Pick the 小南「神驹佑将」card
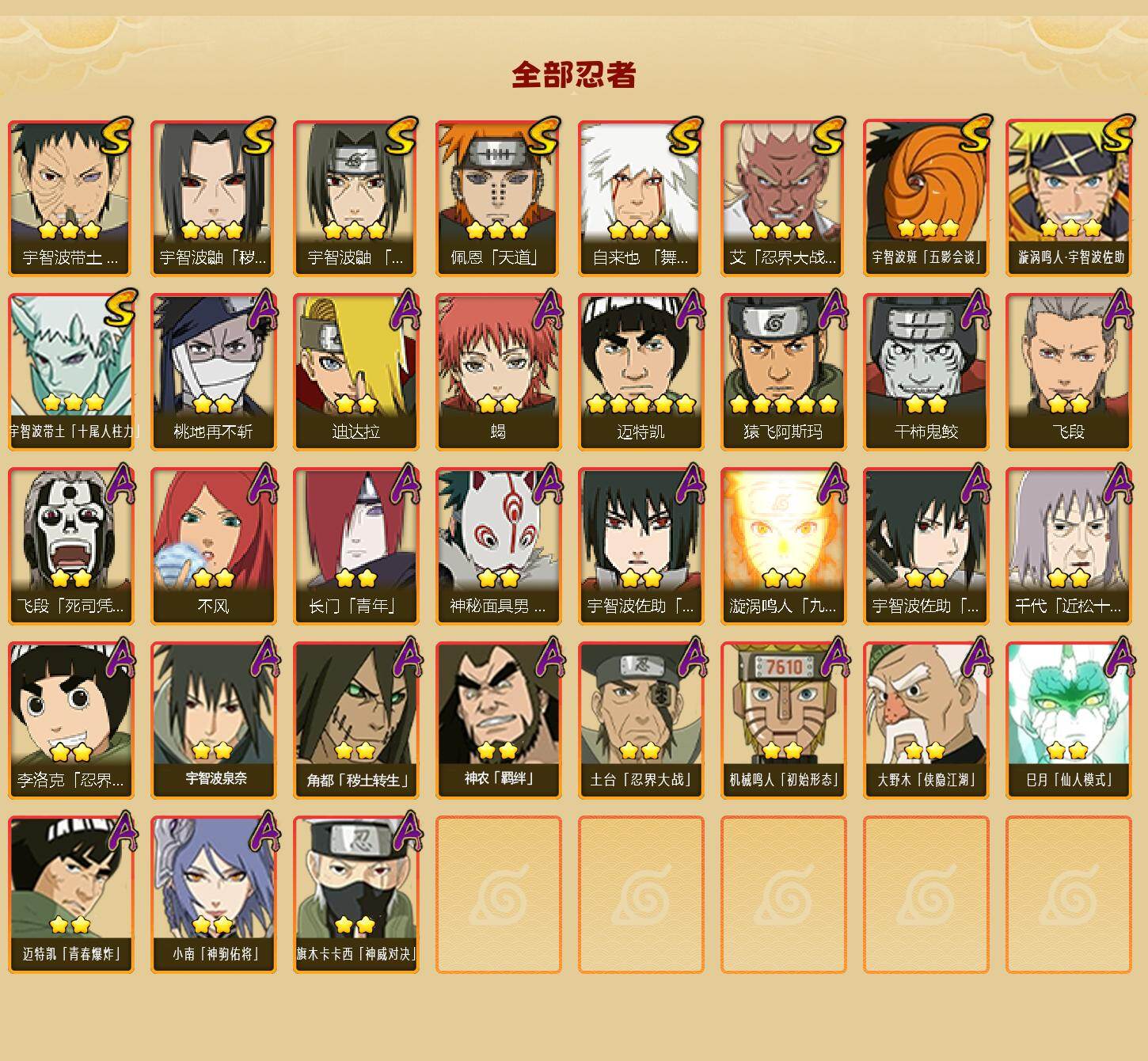 click(x=213, y=895)
